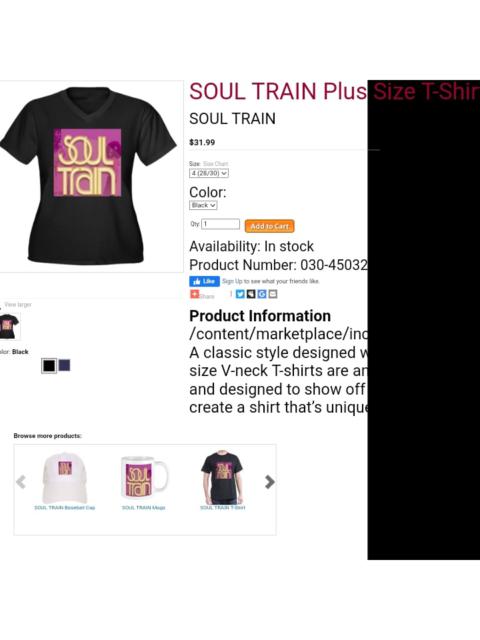View the SOUL TRAIN Mugs product
Image resolution: width=480 pixels, height=640 pixels.
tap(143, 507)
